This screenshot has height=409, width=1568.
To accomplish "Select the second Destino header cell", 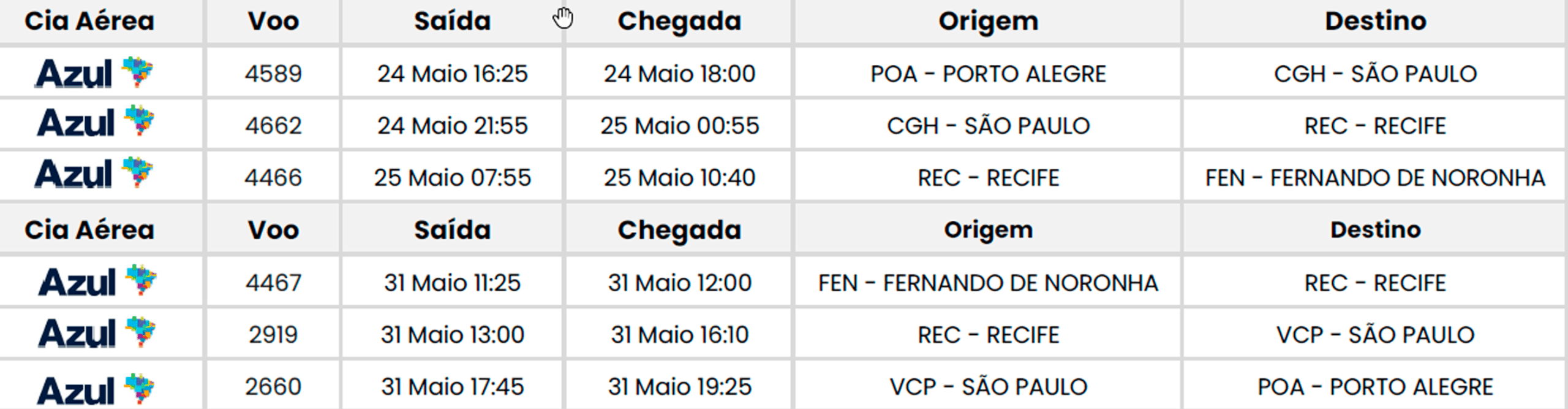I will pos(1375,230).
